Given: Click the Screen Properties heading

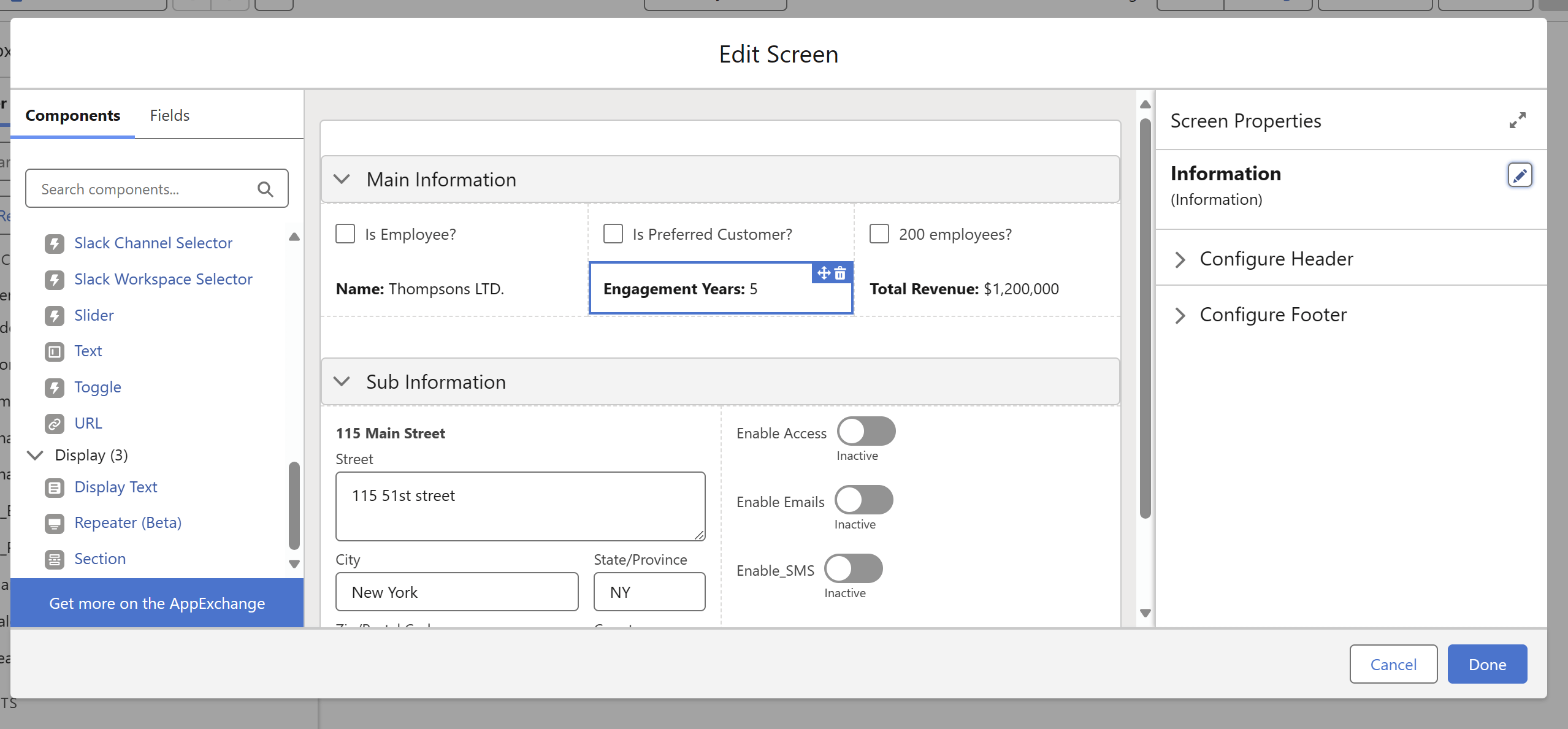Looking at the screenshot, I should 1246,121.
